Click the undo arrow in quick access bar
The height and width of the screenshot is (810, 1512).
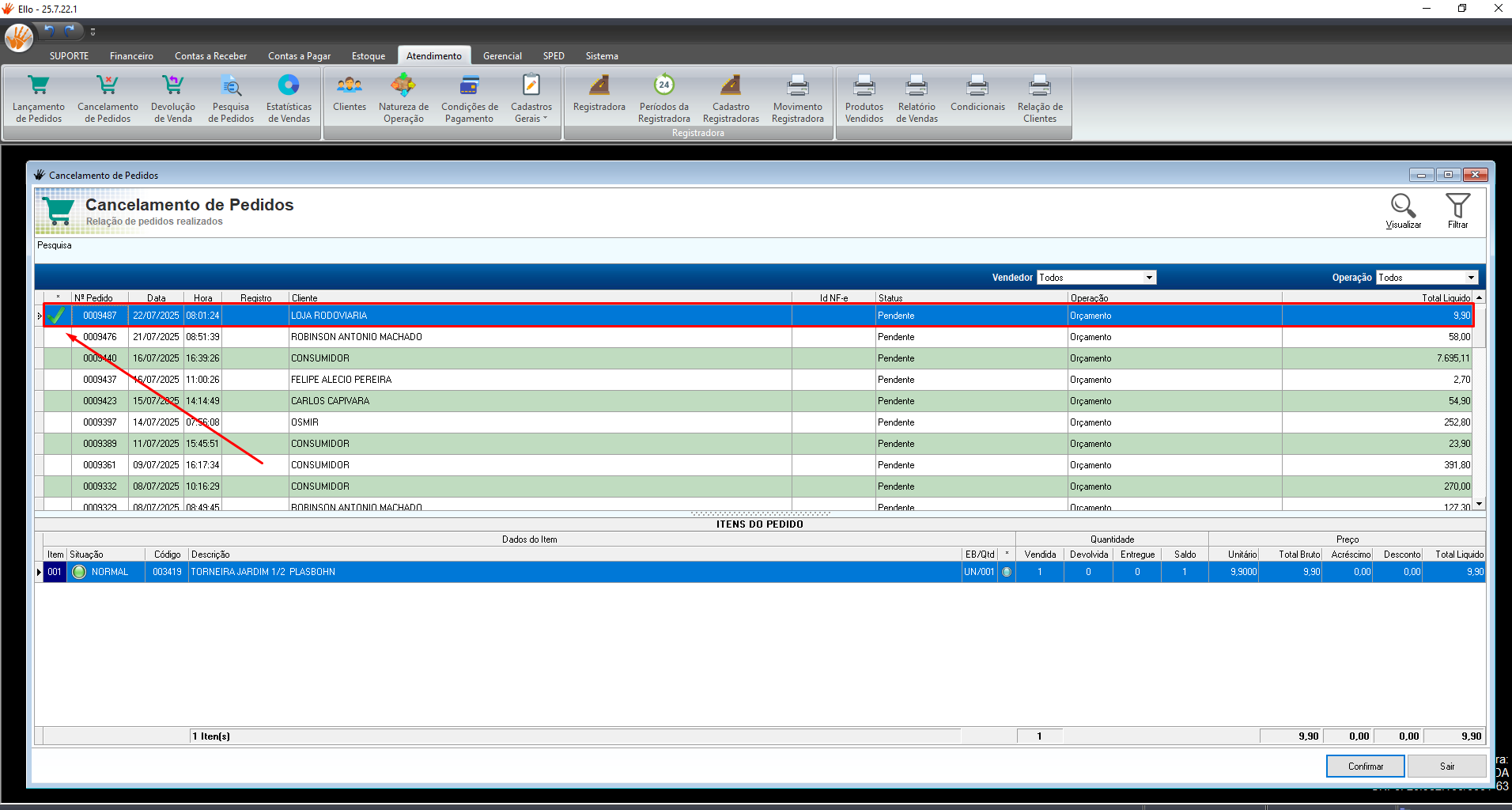coord(49,31)
